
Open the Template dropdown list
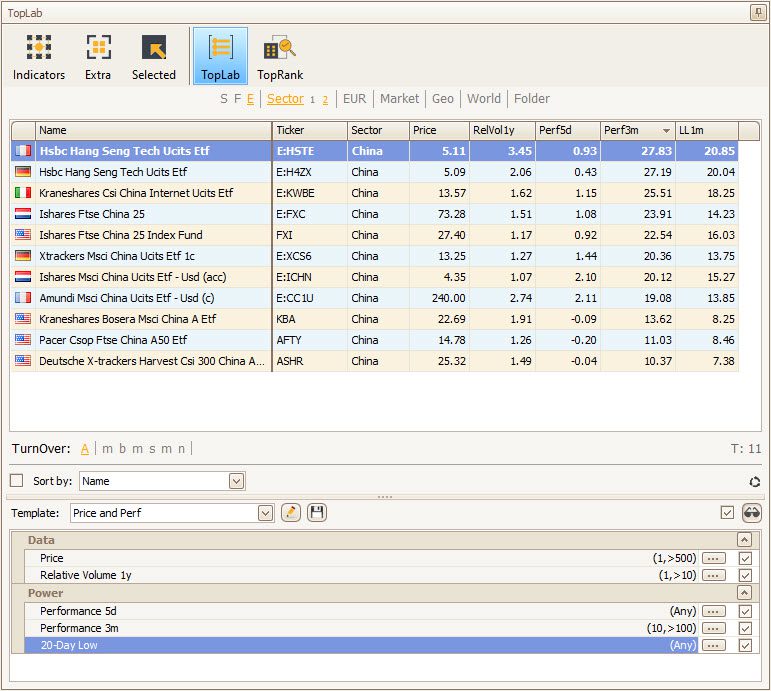click(265, 513)
